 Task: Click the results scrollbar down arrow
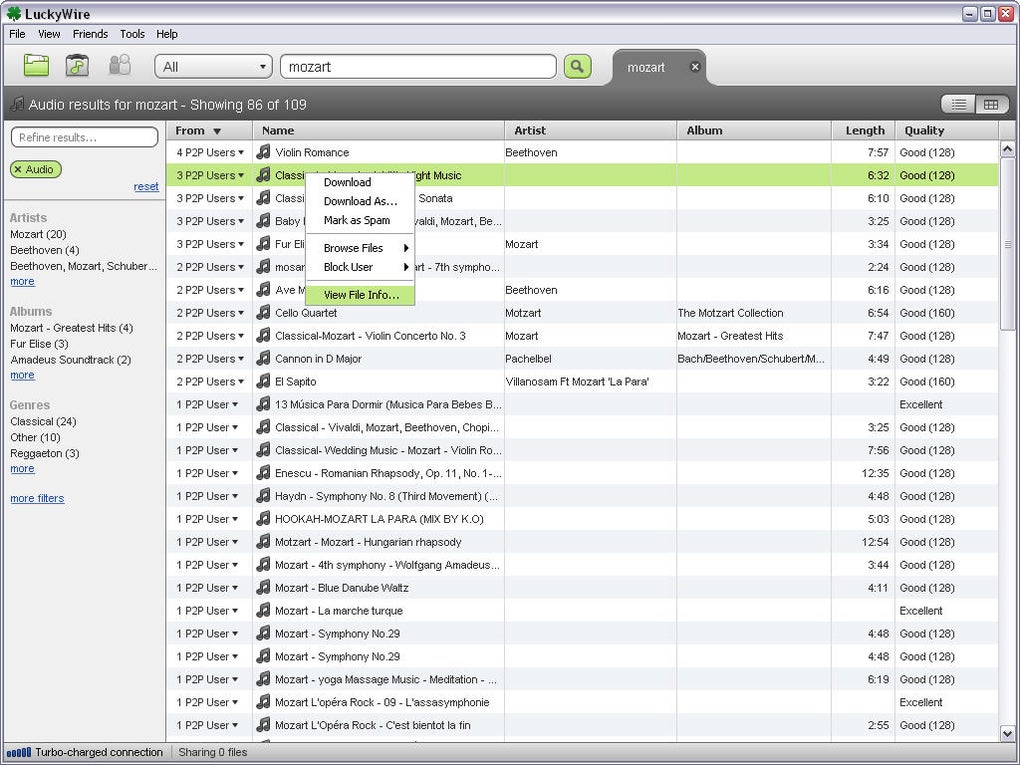click(x=1008, y=734)
